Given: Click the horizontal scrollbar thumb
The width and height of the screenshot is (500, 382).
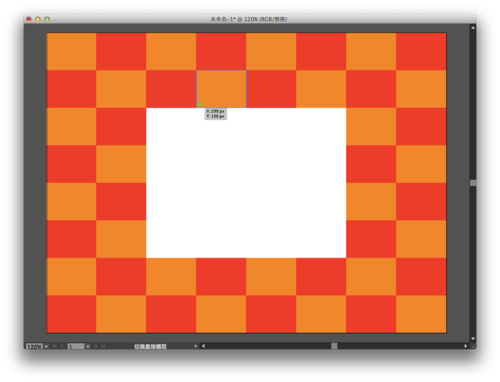Looking at the screenshot, I should 334,346.
